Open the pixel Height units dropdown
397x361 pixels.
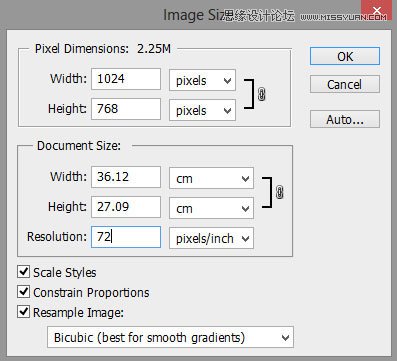[202, 110]
